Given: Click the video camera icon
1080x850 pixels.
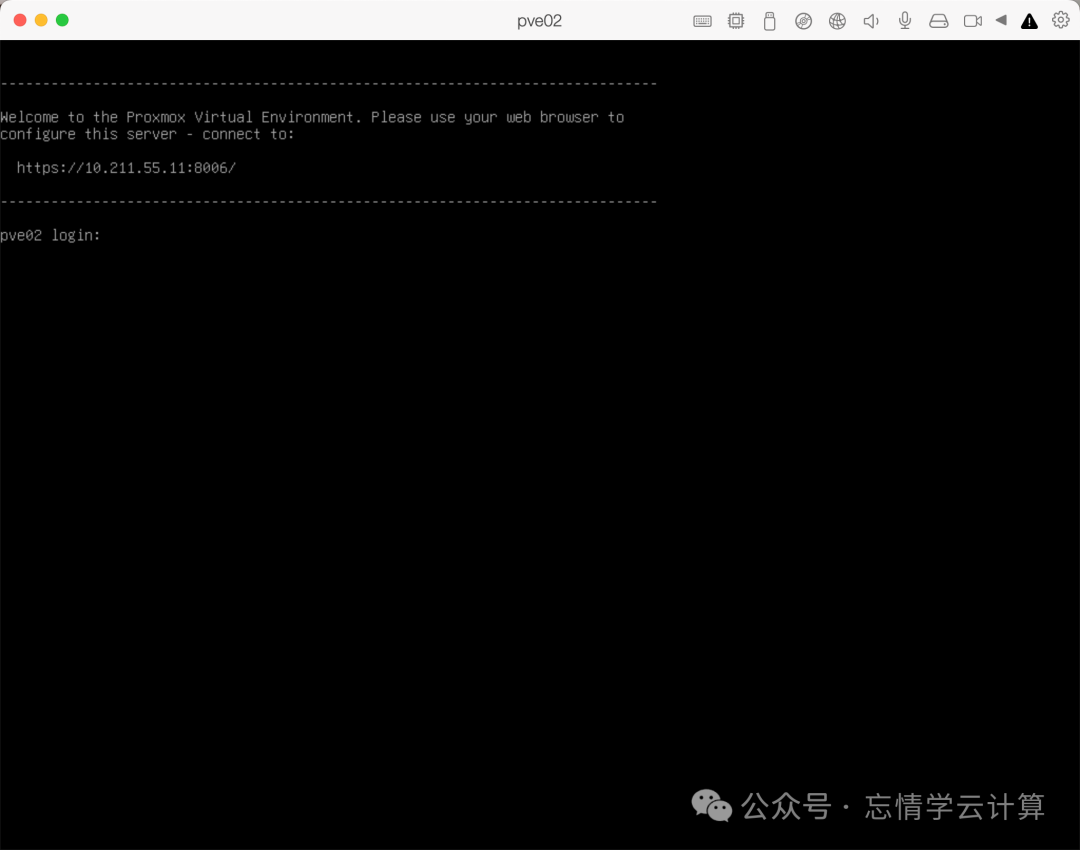Looking at the screenshot, I should pyautogui.click(x=973, y=21).
